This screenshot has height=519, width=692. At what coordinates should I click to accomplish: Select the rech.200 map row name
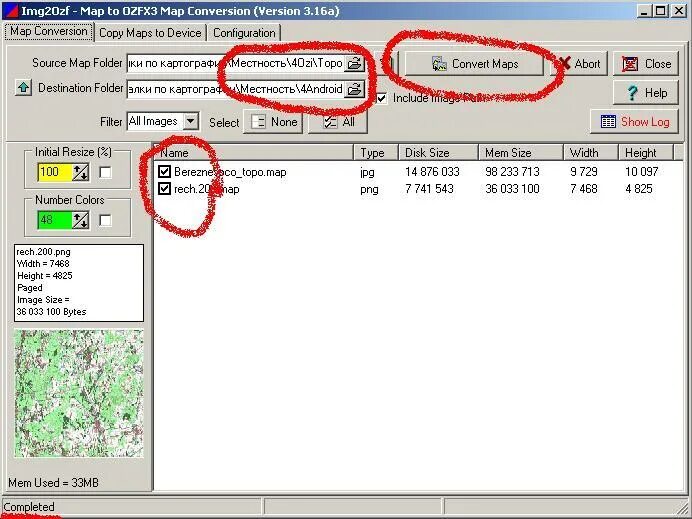(x=207, y=189)
